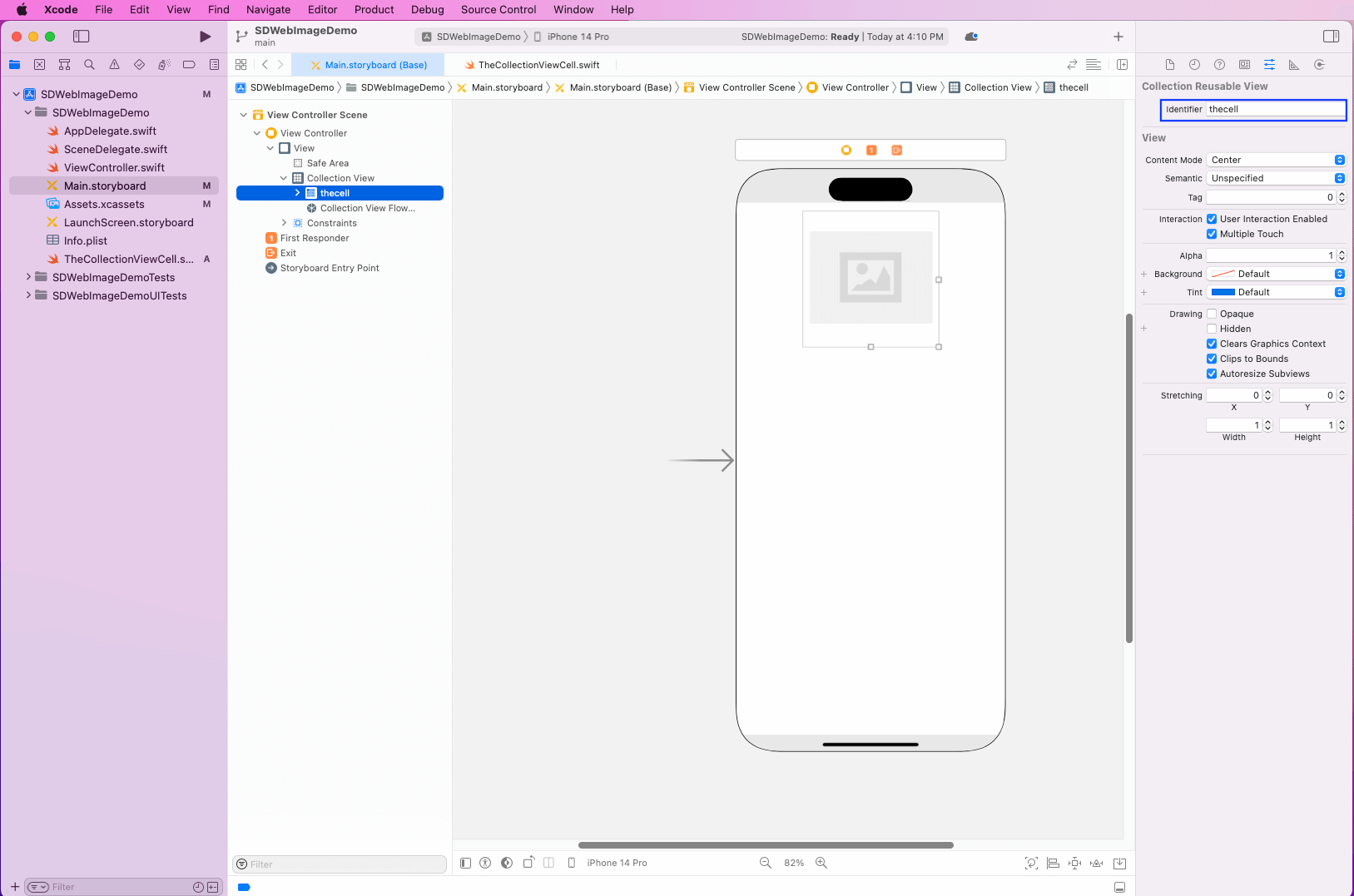Zoom in on the storyboard canvas
Viewport: 1354px width, 896px height.
[x=821, y=863]
